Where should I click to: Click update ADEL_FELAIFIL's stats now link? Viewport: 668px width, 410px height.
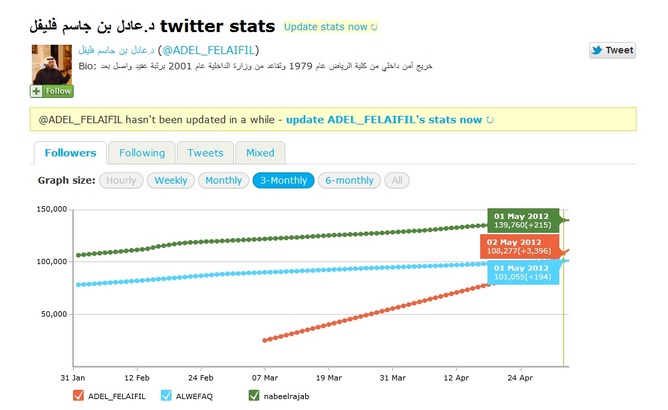(383, 120)
